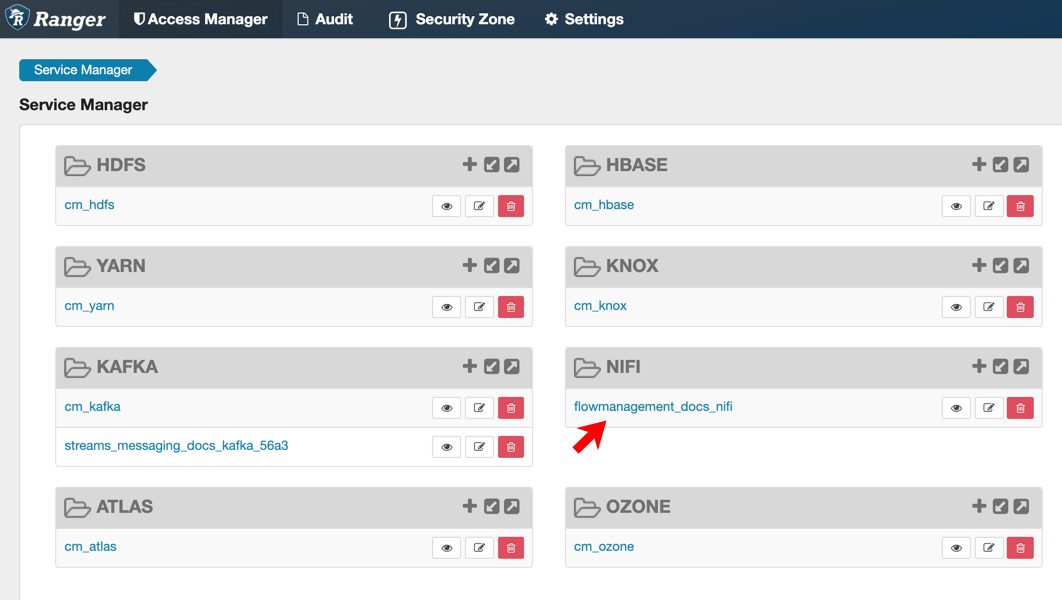Open the flowmanagement_docs_nifi service link
This screenshot has height=600, width=1062.
pos(653,407)
